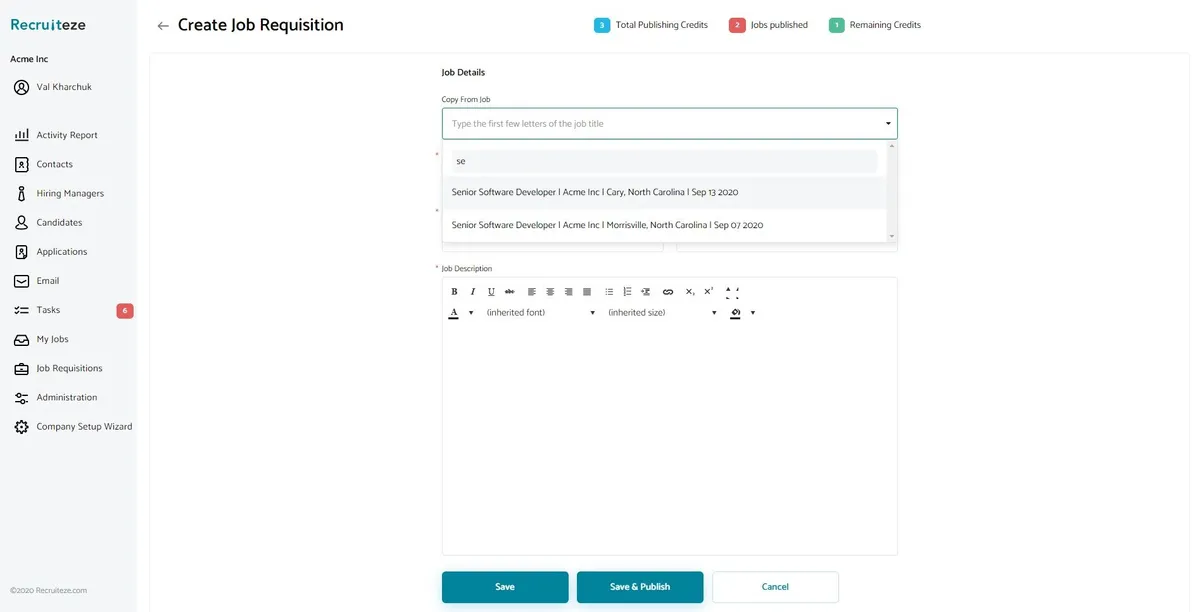This screenshot has width=1200, height=612.
Task: Toggle underline formatting in the editor
Action: pyautogui.click(x=491, y=292)
